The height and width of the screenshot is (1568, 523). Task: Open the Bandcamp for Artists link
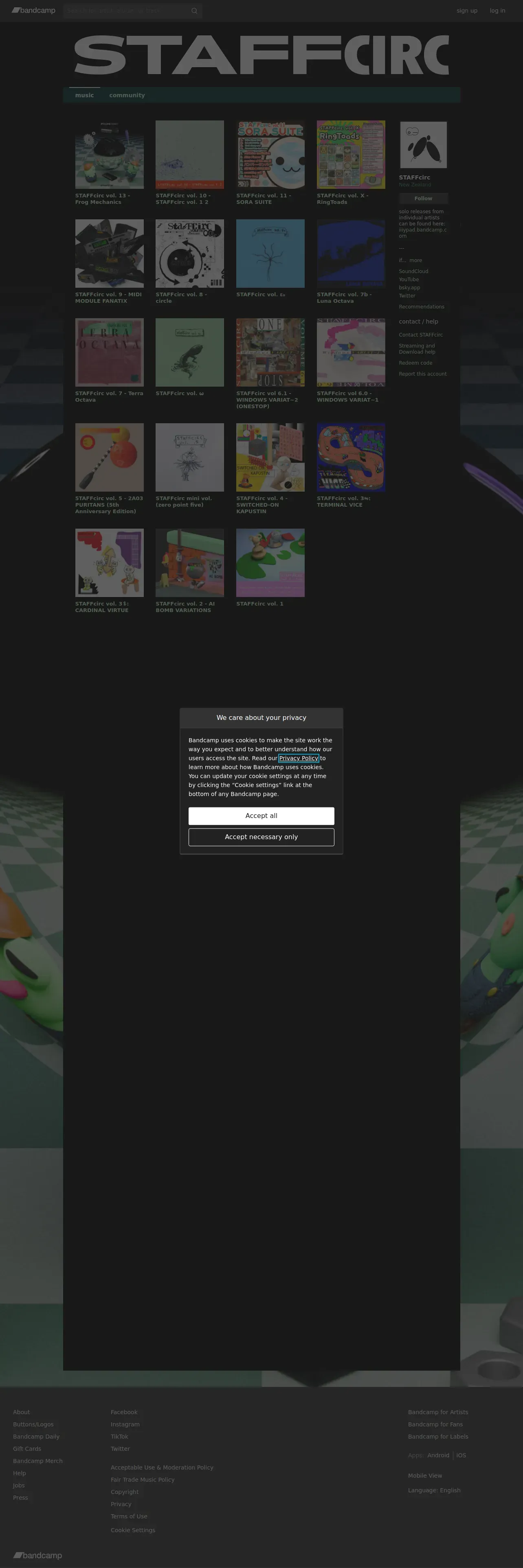[438, 1412]
